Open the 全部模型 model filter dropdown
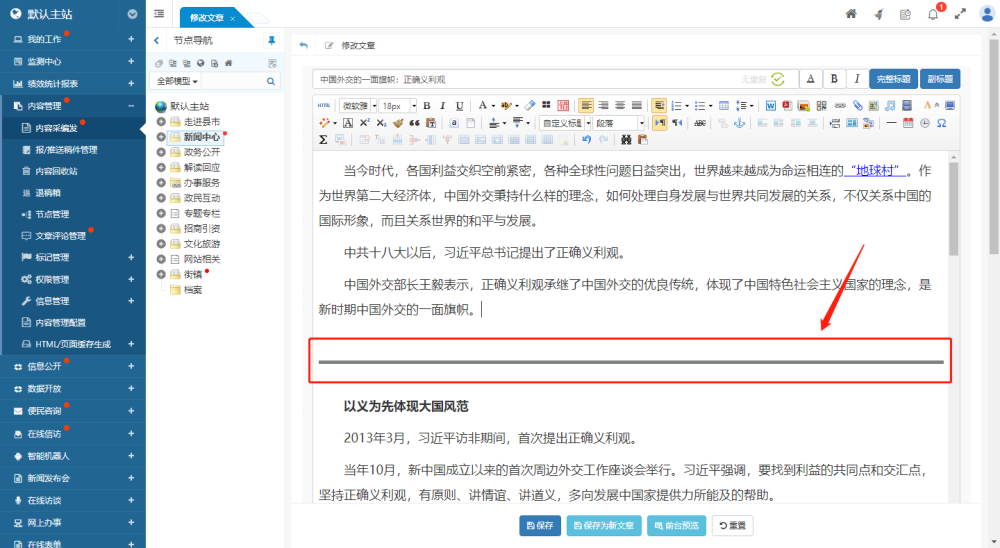 (x=175, y=80)
